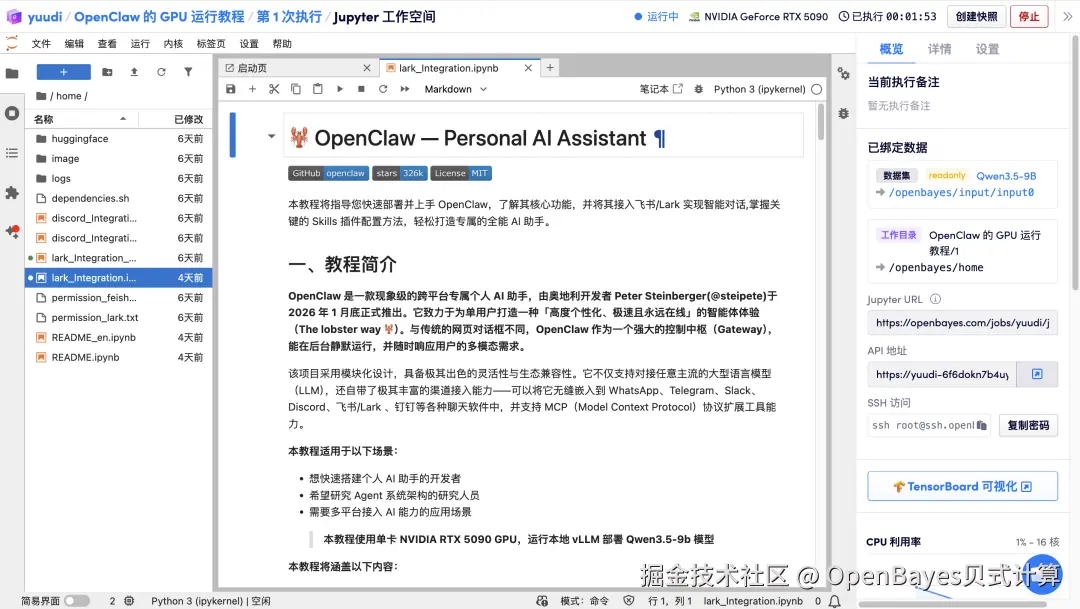Open the 帮助 menu
This screenshot has width=1080, height=609.
[x=282, y=43]
